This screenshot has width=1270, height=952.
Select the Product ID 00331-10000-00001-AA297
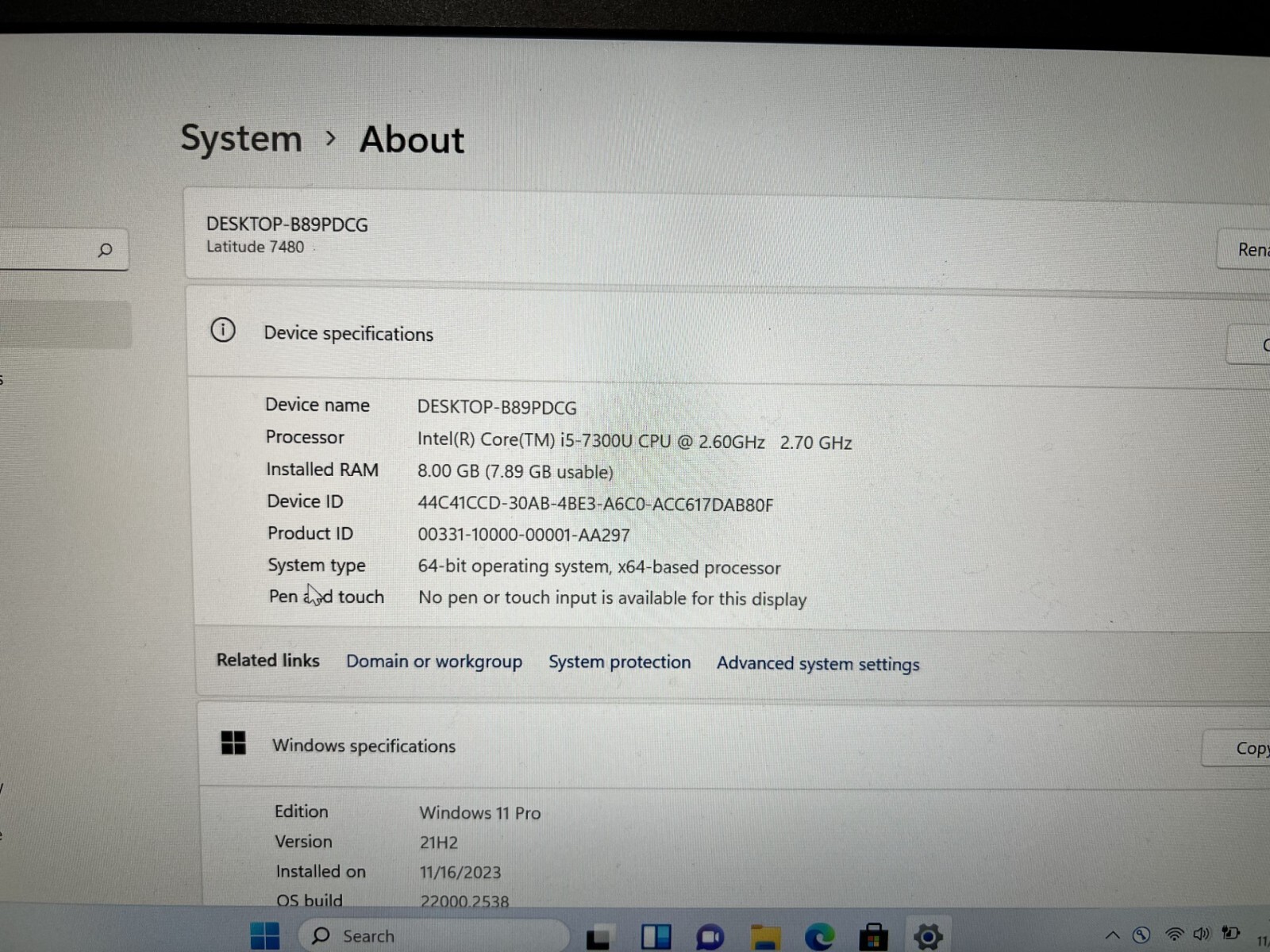[524, 535]
